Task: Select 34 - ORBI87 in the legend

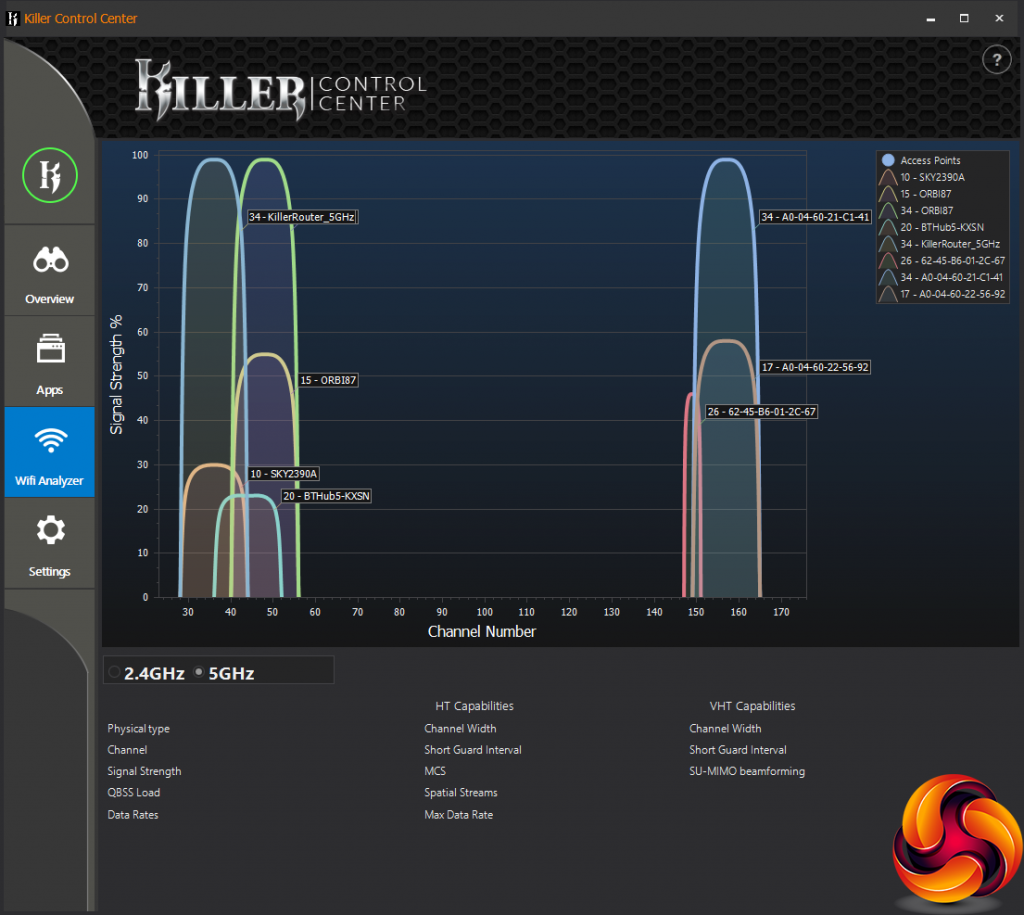Action: coord(926,210)
